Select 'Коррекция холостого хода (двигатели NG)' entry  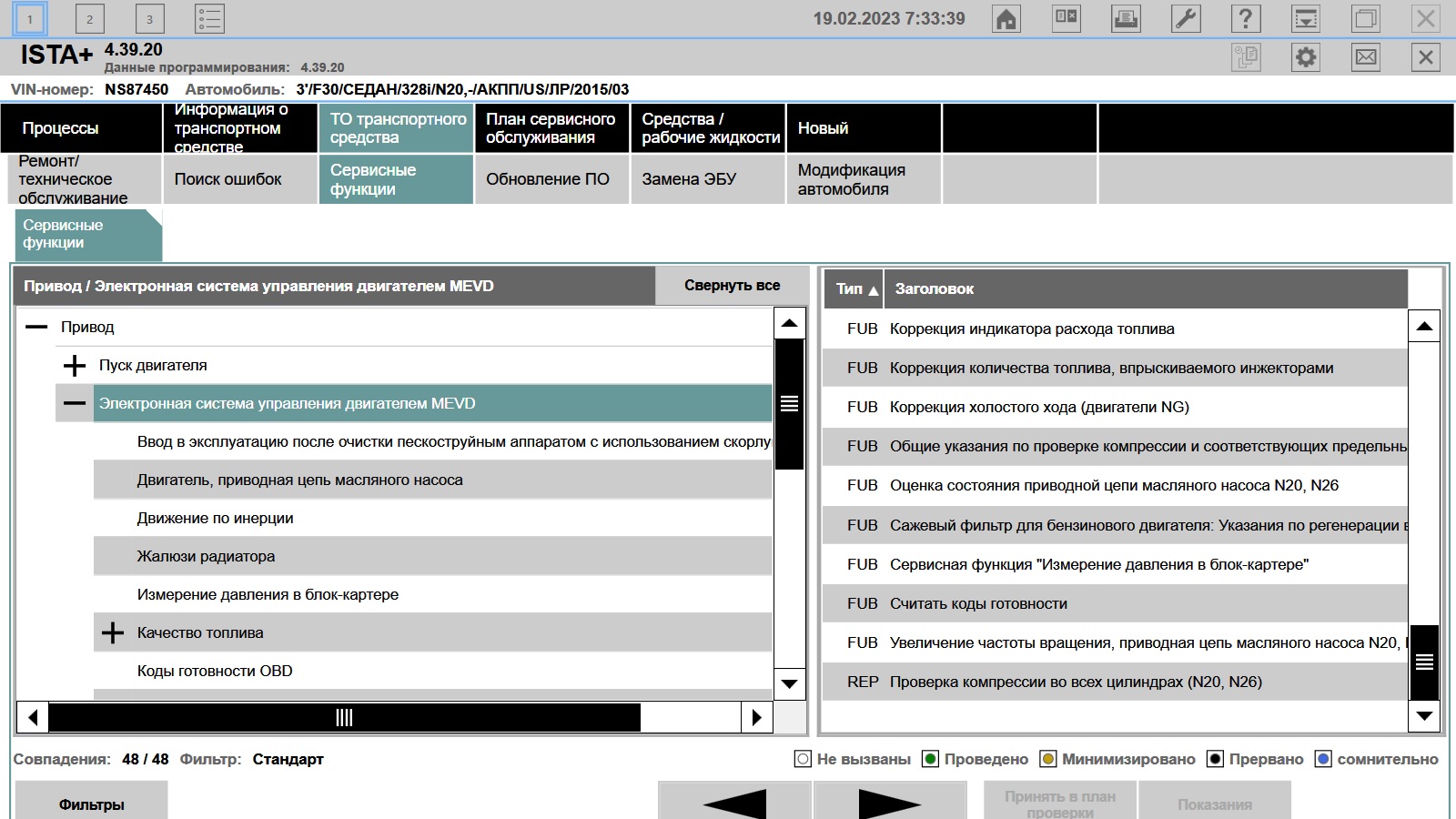tap(1115, 407)
